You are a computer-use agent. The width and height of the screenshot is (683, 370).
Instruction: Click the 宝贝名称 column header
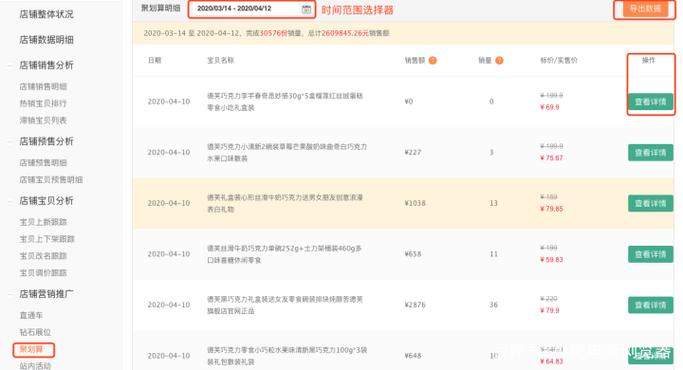pyautogui.click(x=220, y=60)
